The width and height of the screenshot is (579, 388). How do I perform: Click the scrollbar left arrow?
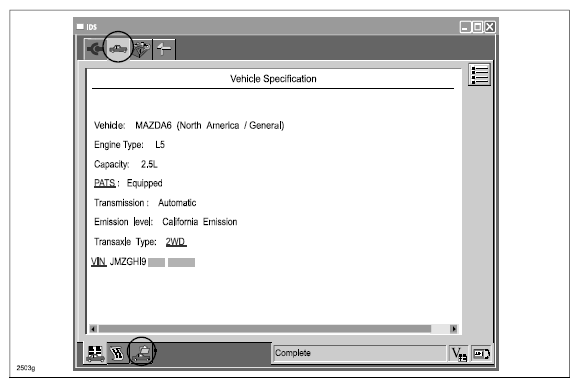tap(93, 329)
